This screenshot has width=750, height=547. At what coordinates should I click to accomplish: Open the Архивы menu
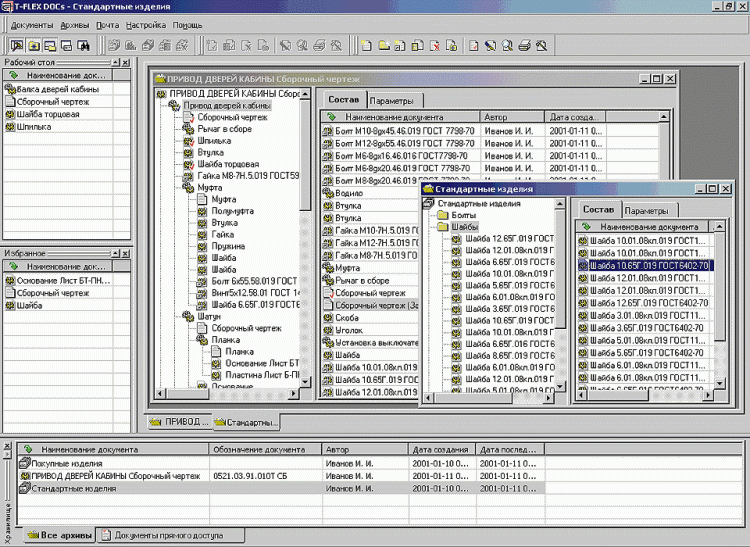(75, 25)
